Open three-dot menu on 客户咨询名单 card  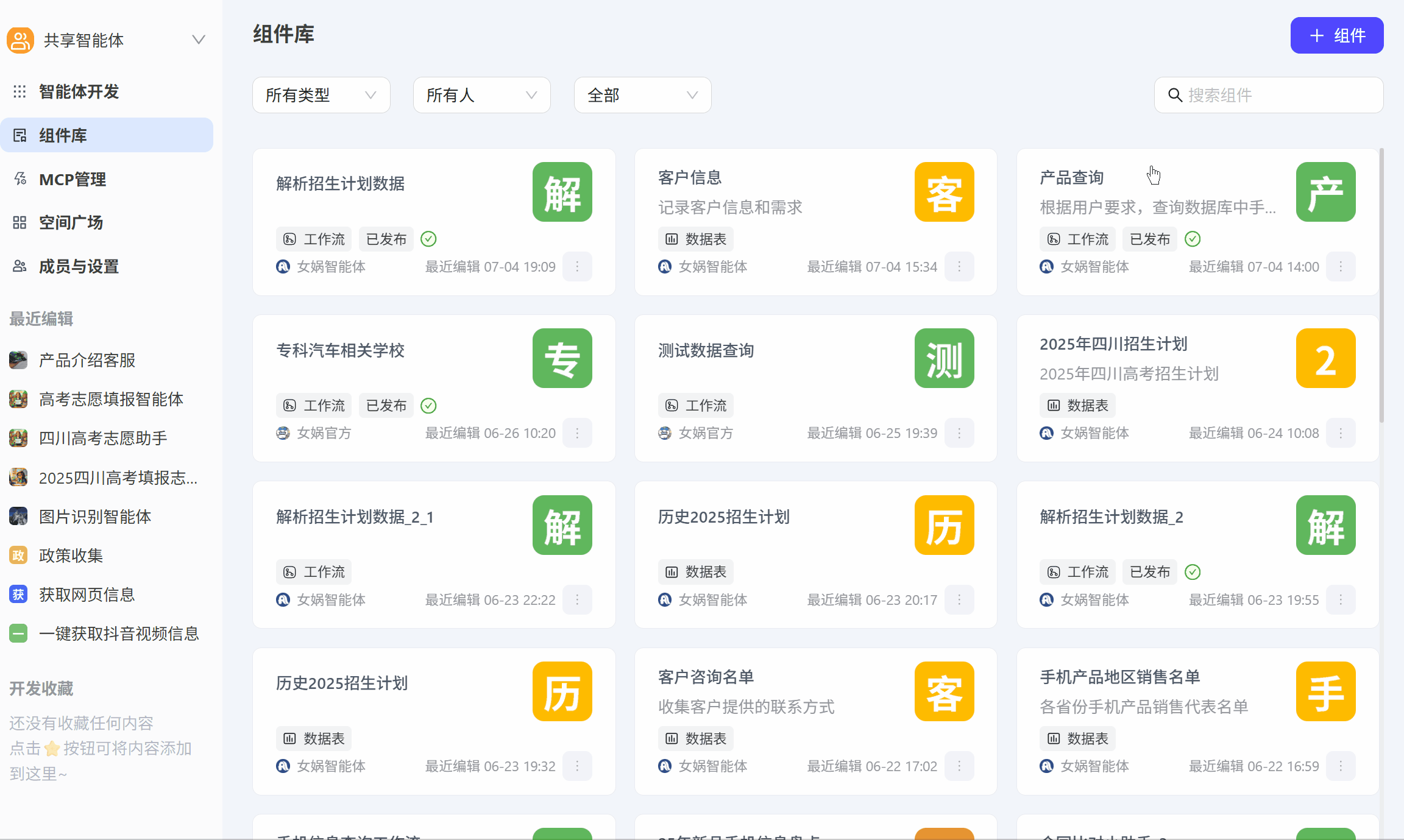pyautogui.click(x=959, y=766)
